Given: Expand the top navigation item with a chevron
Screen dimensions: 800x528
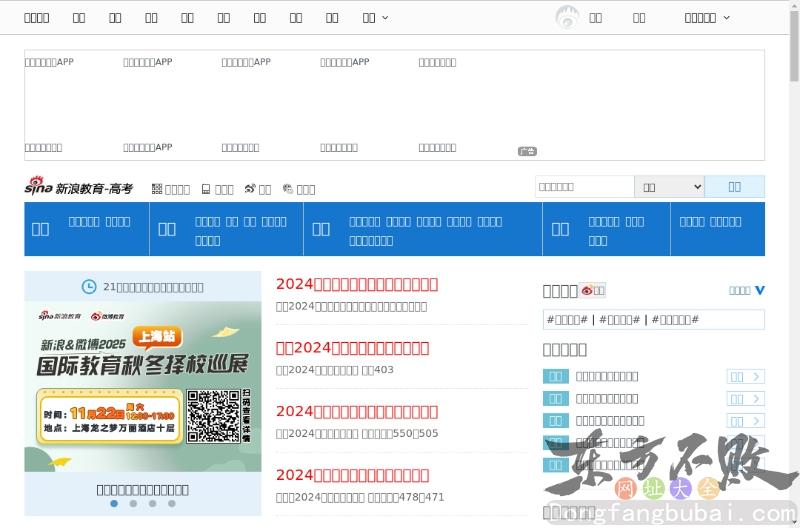Looking at the screenshot, I should point(375,17).
